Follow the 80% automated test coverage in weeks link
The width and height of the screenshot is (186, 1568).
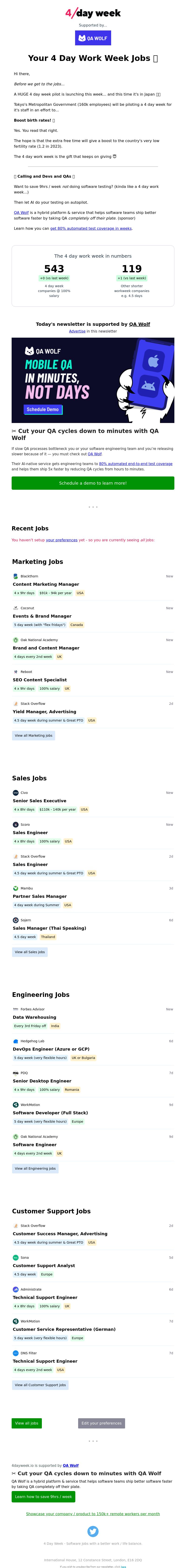pos(91,228)
